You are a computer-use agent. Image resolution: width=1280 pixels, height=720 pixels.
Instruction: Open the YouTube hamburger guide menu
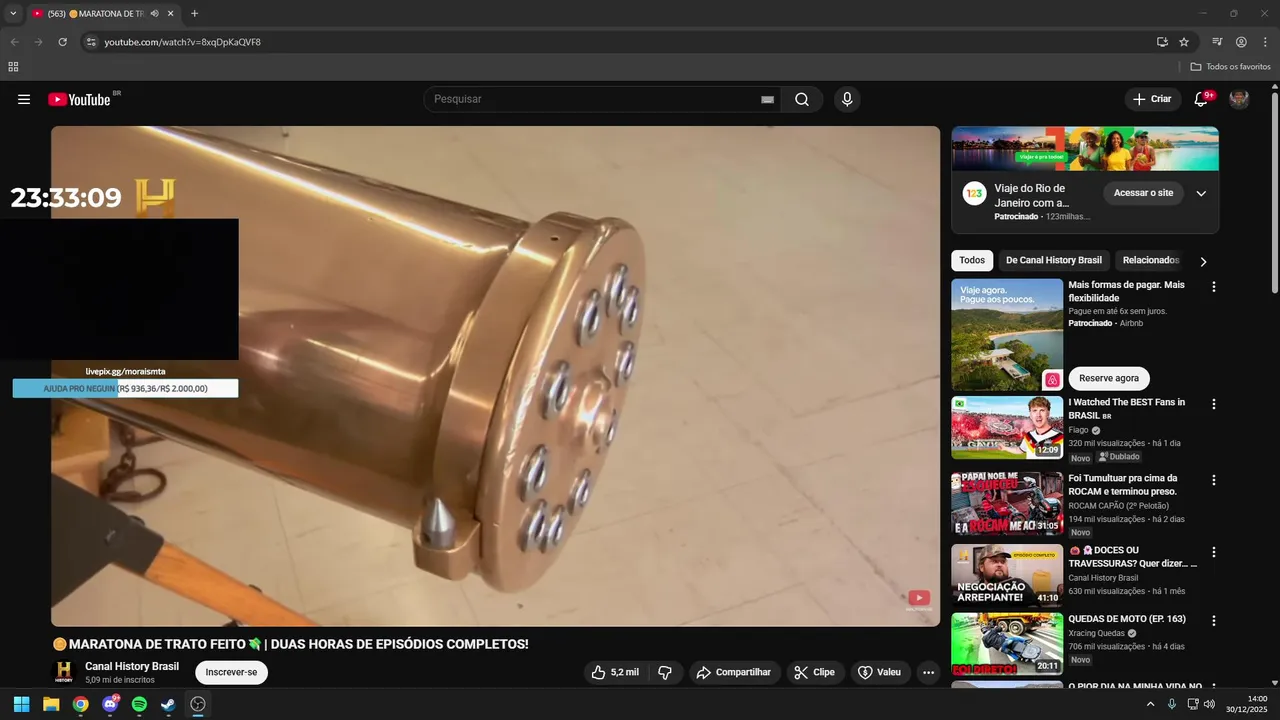[x=24, y=99]
